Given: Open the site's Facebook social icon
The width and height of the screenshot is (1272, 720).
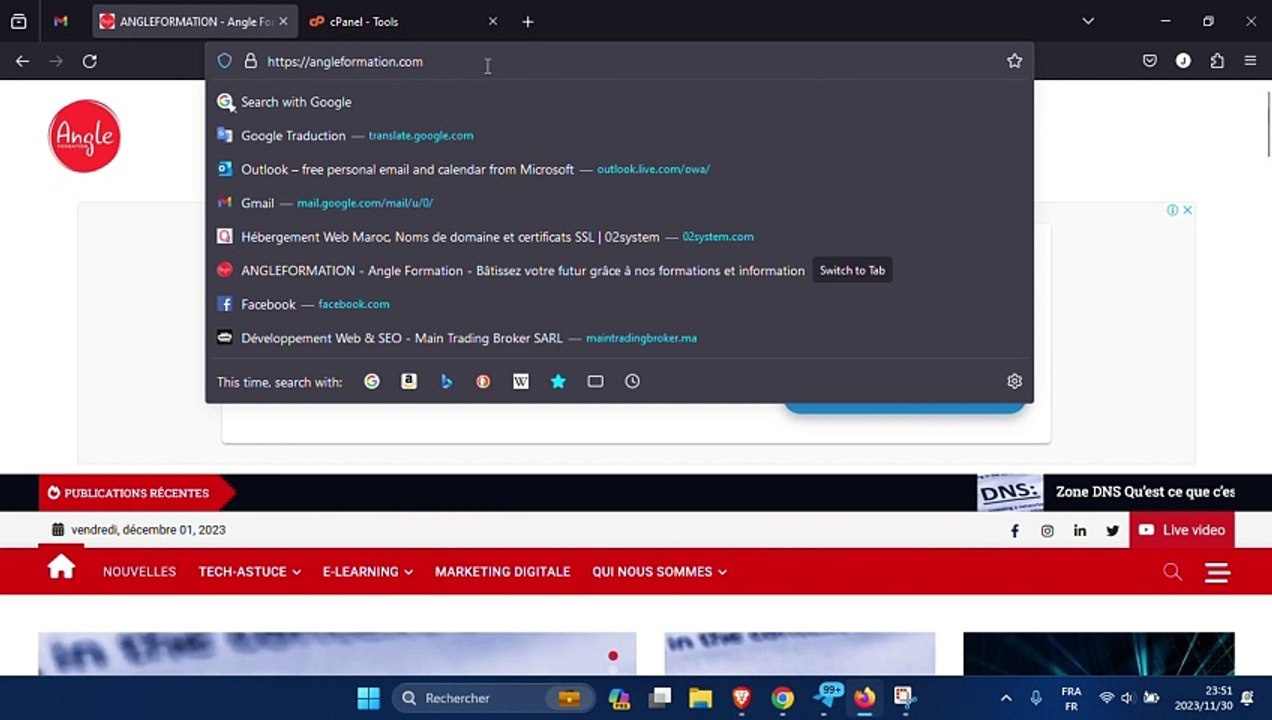Looking at the screenshot, I should [x=1014, y=530].
